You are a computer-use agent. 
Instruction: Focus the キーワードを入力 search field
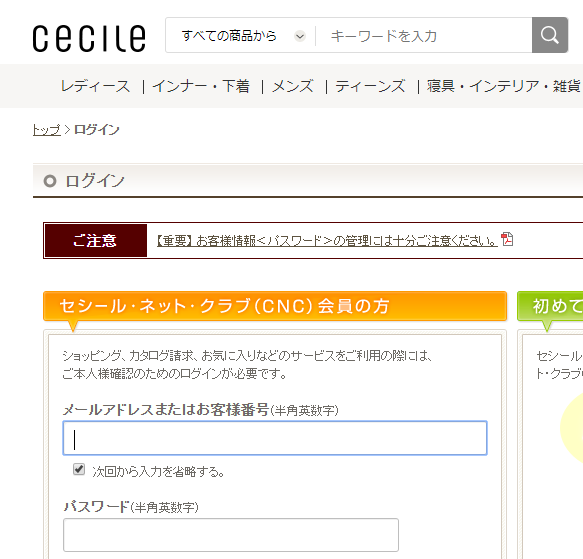(424, 36)
